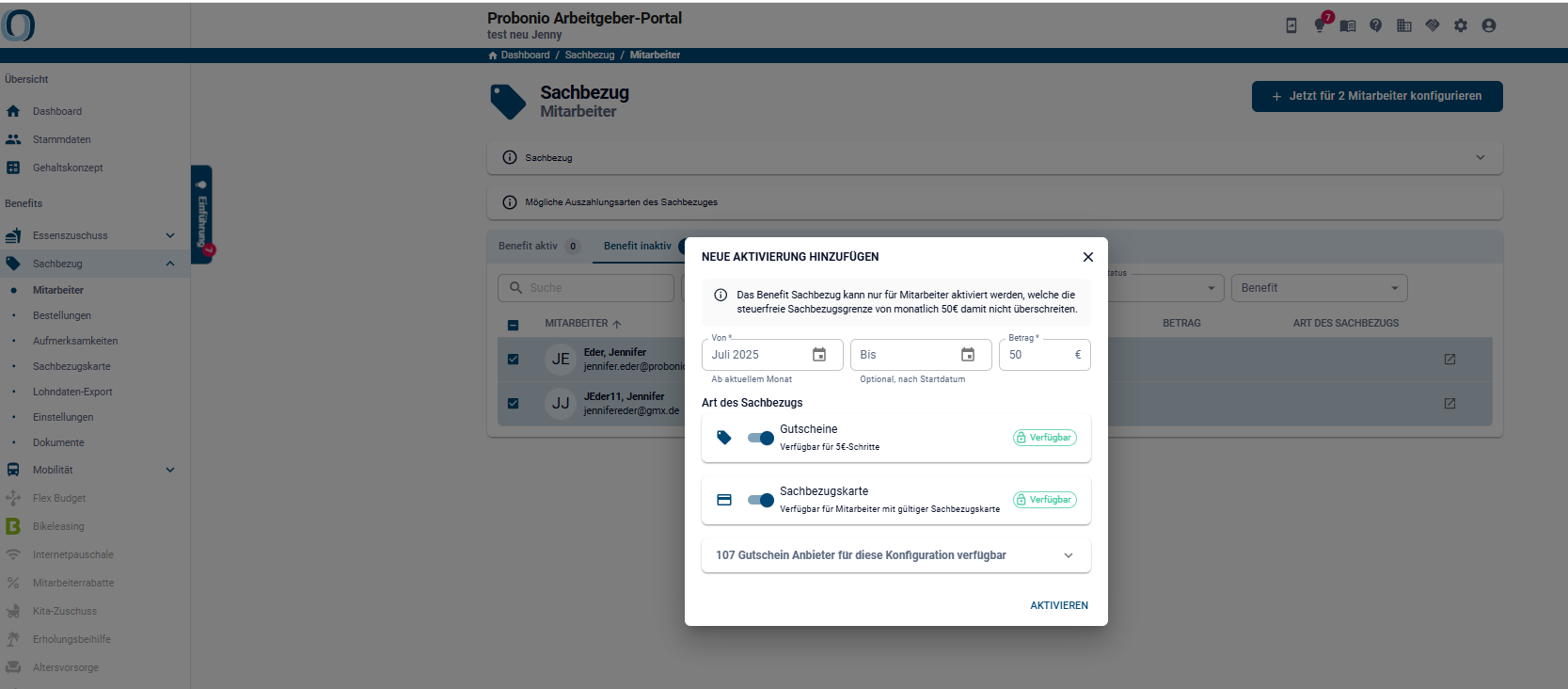Open the mobile app share icon in header

(x=1291, y=25)
